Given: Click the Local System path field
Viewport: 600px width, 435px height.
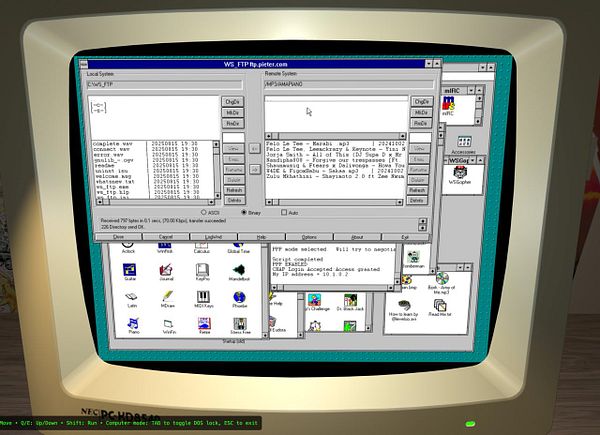Looking at the screenshot, I should pos(165,84).
